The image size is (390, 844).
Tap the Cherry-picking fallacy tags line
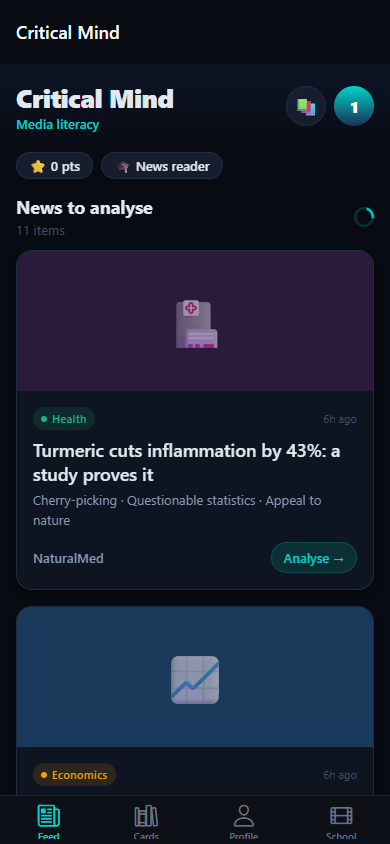[x=177, y=510]
